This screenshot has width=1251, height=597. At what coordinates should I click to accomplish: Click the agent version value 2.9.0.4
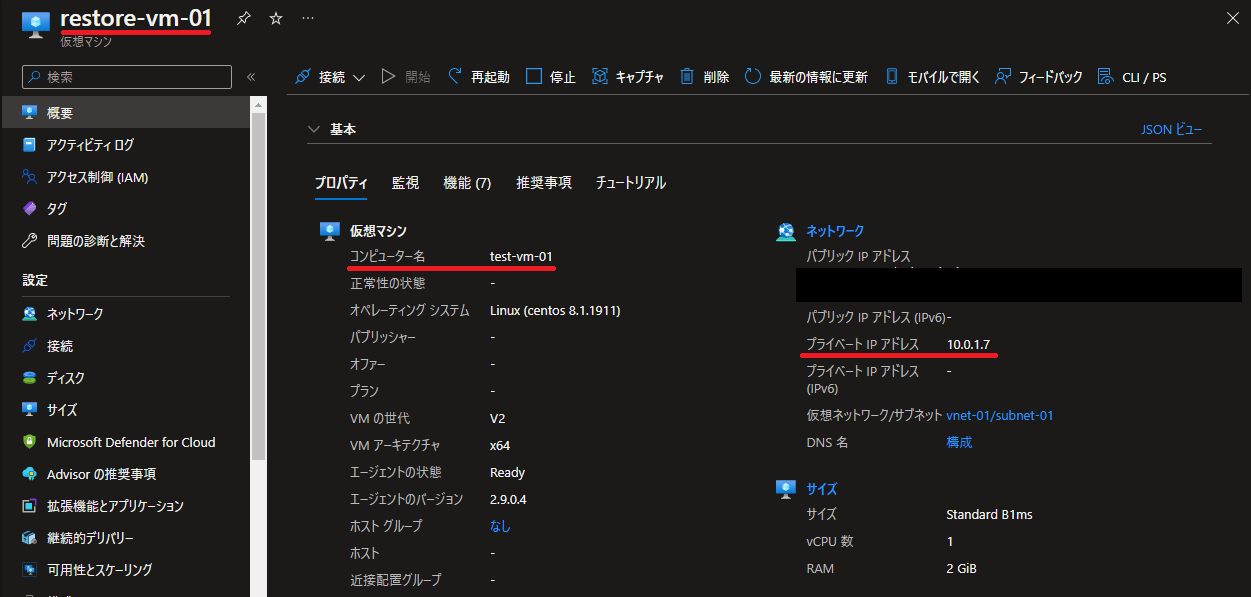508,499
